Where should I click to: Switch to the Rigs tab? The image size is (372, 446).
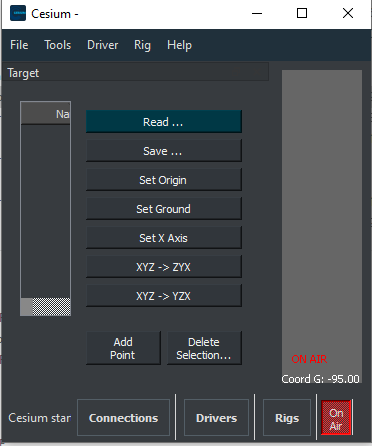pos(287,418)
